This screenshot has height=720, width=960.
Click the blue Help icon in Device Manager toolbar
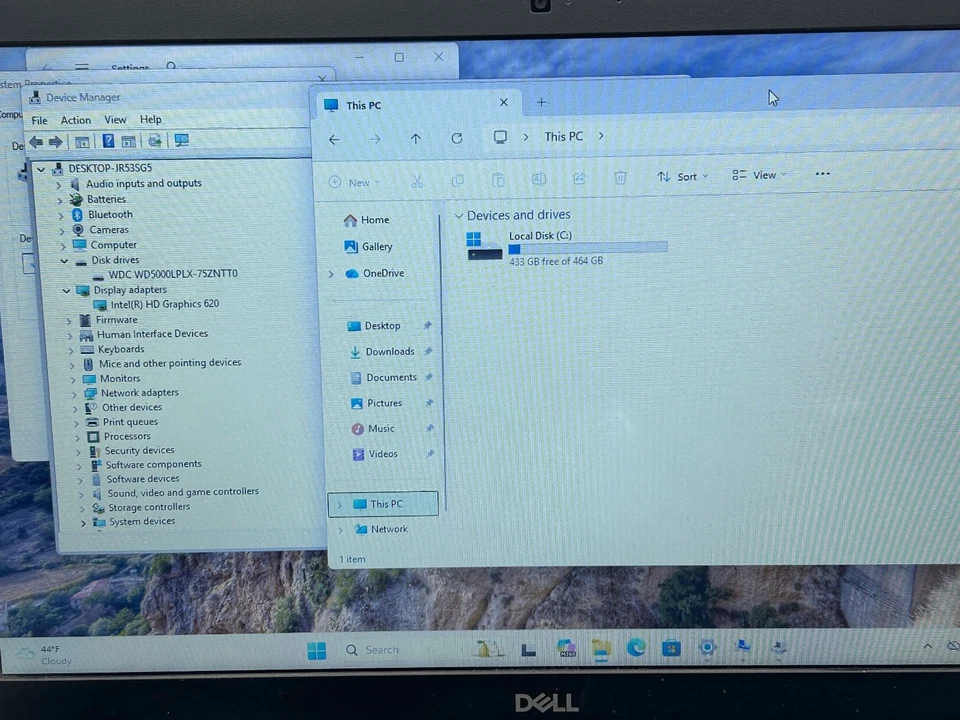pos(108,141)
